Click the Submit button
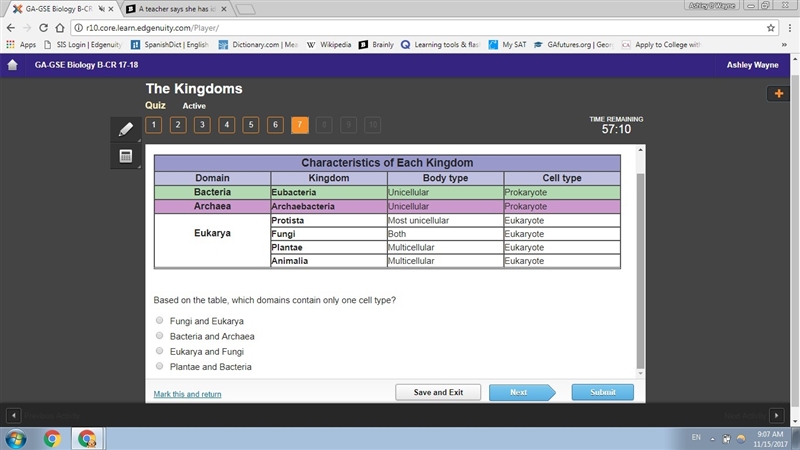The height and width of the screenshot is (450, 800). point(603,392)
